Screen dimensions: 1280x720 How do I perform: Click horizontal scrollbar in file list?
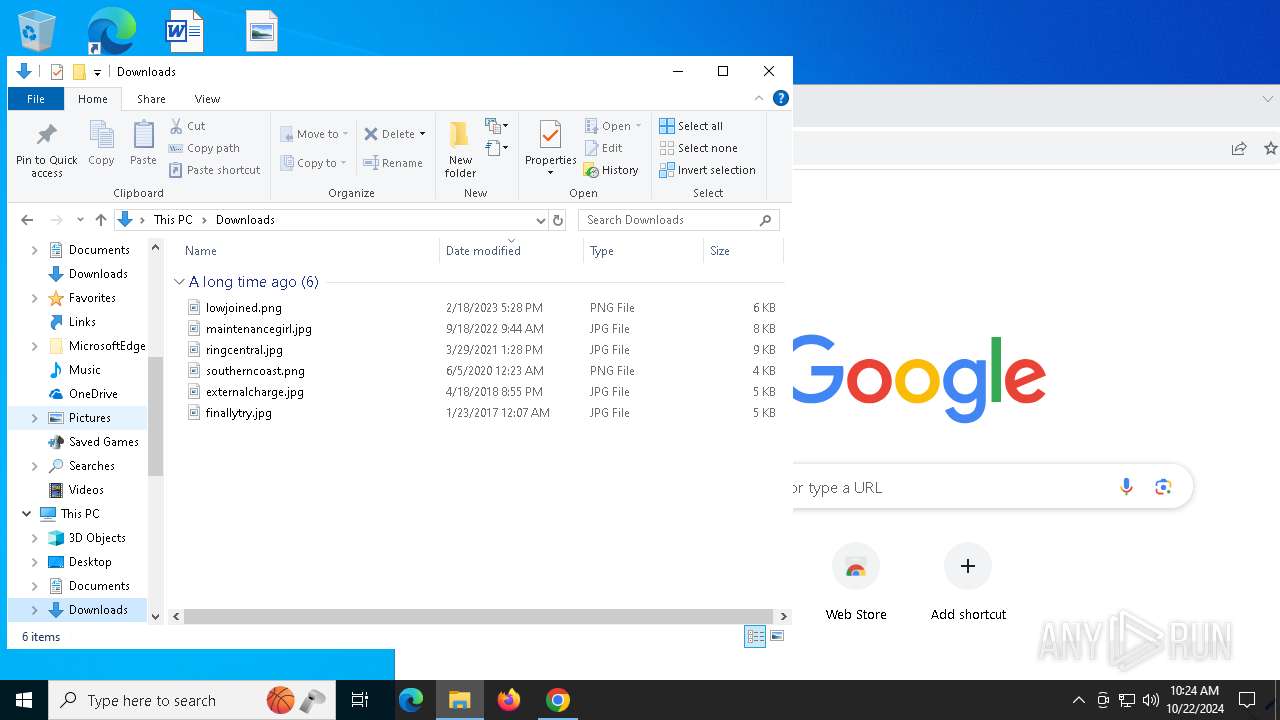pos(479,616)
